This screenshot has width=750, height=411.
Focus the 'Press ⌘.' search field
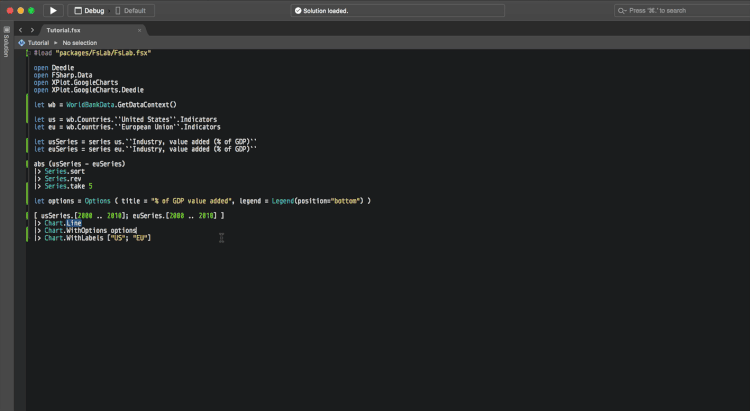tap(680, 10)
